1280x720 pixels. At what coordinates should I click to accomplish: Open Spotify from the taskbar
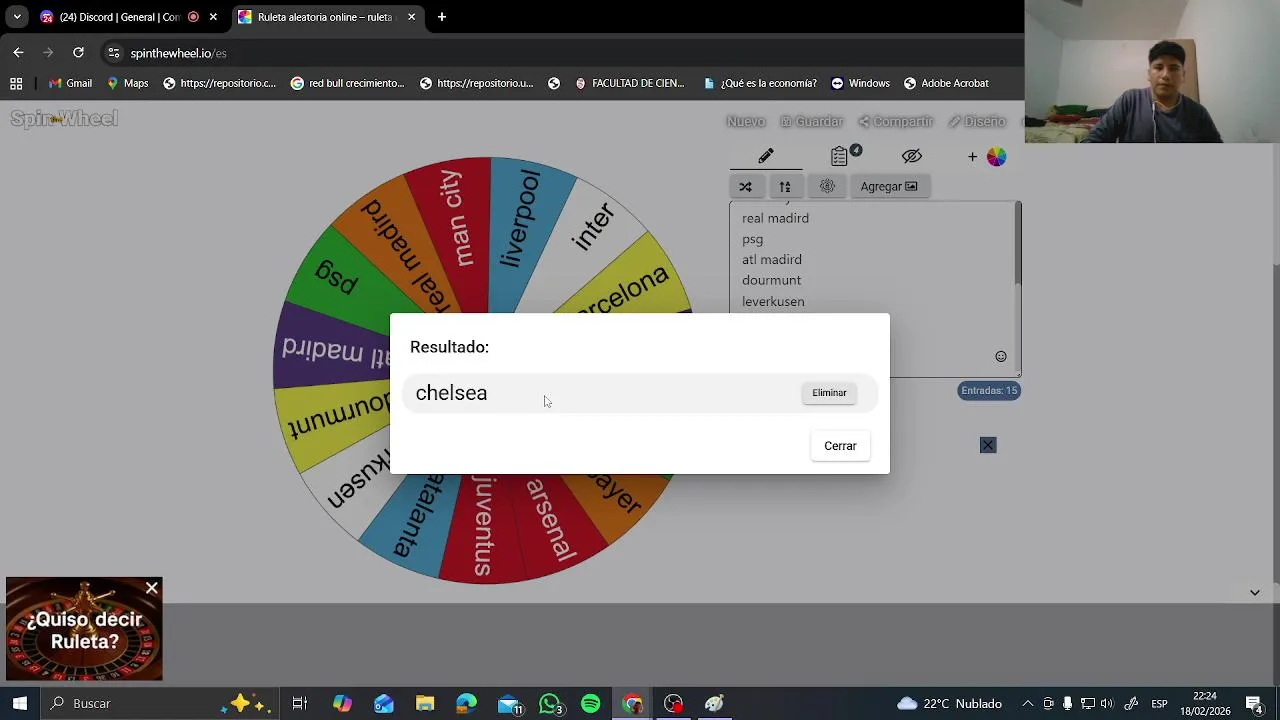coord(591,703)
